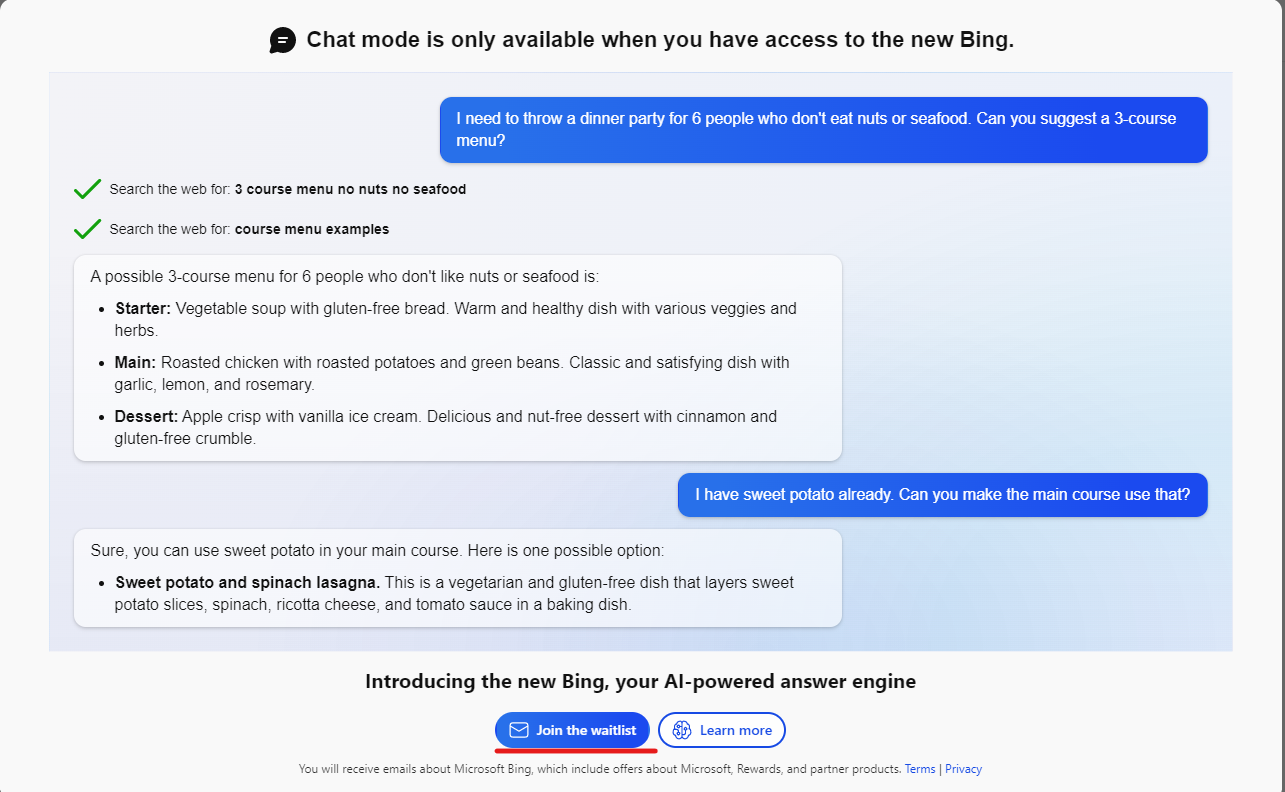Click the Dessert apple crisp bullet
Image resolution: width=1285 pixels, height=792 pixels.
point(446,427)
